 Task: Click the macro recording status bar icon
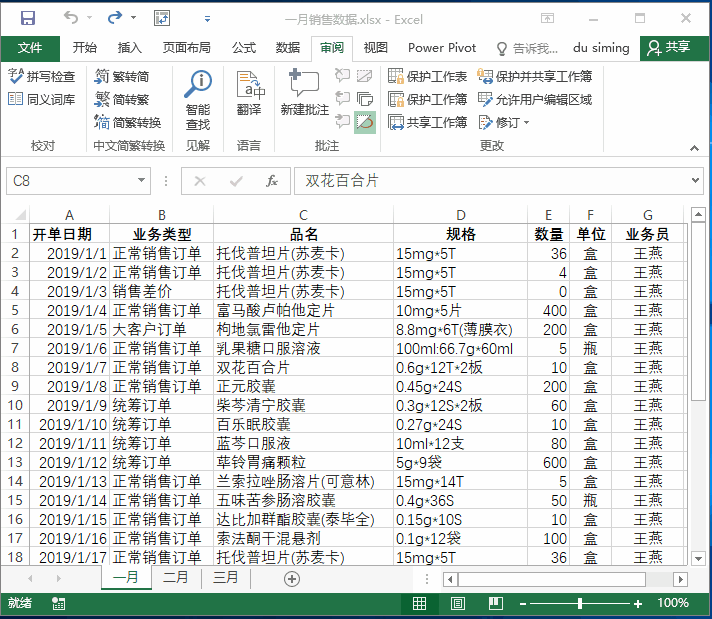[58, 604]
